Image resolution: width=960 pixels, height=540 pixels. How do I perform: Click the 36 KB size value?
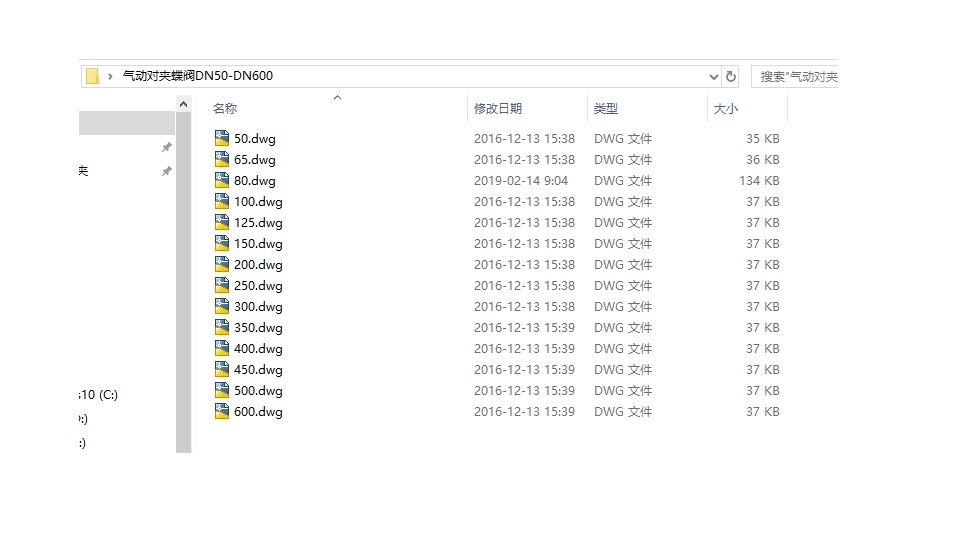(x=763, y=159)
